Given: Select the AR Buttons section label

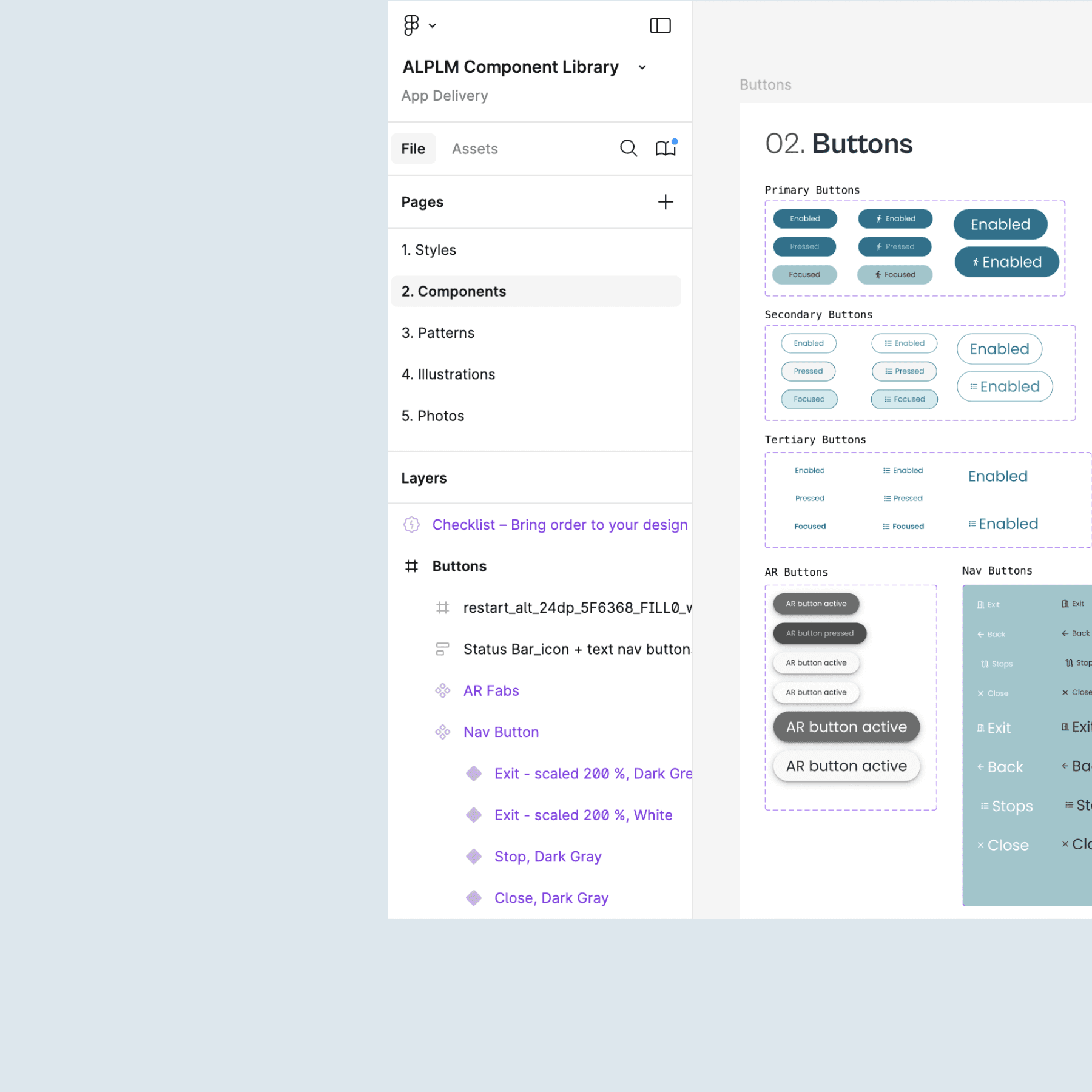Looking at the screenshot, I should pos(796,572).
